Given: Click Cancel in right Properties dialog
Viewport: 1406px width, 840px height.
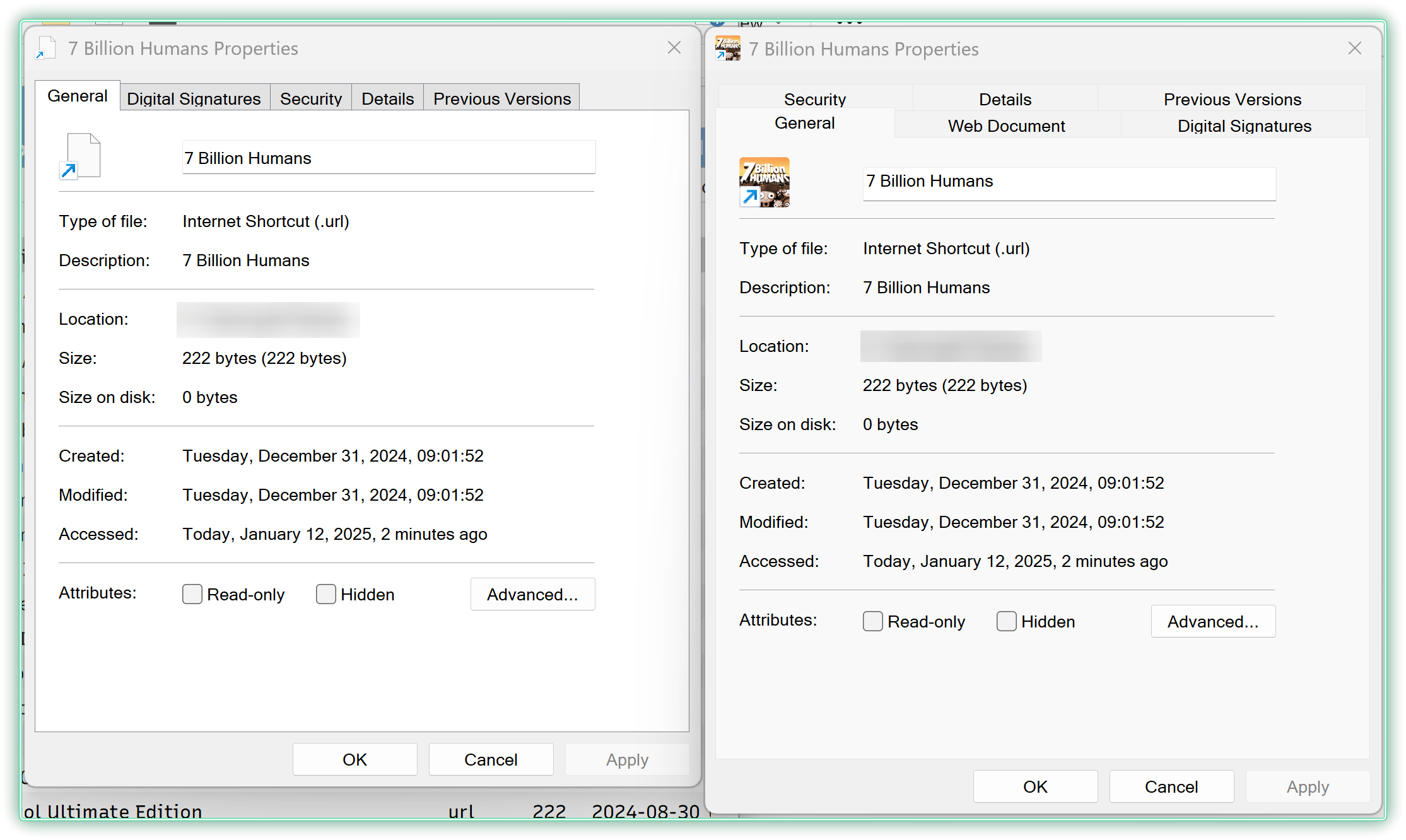Looking at the screenshot, I should point(1172,786).
